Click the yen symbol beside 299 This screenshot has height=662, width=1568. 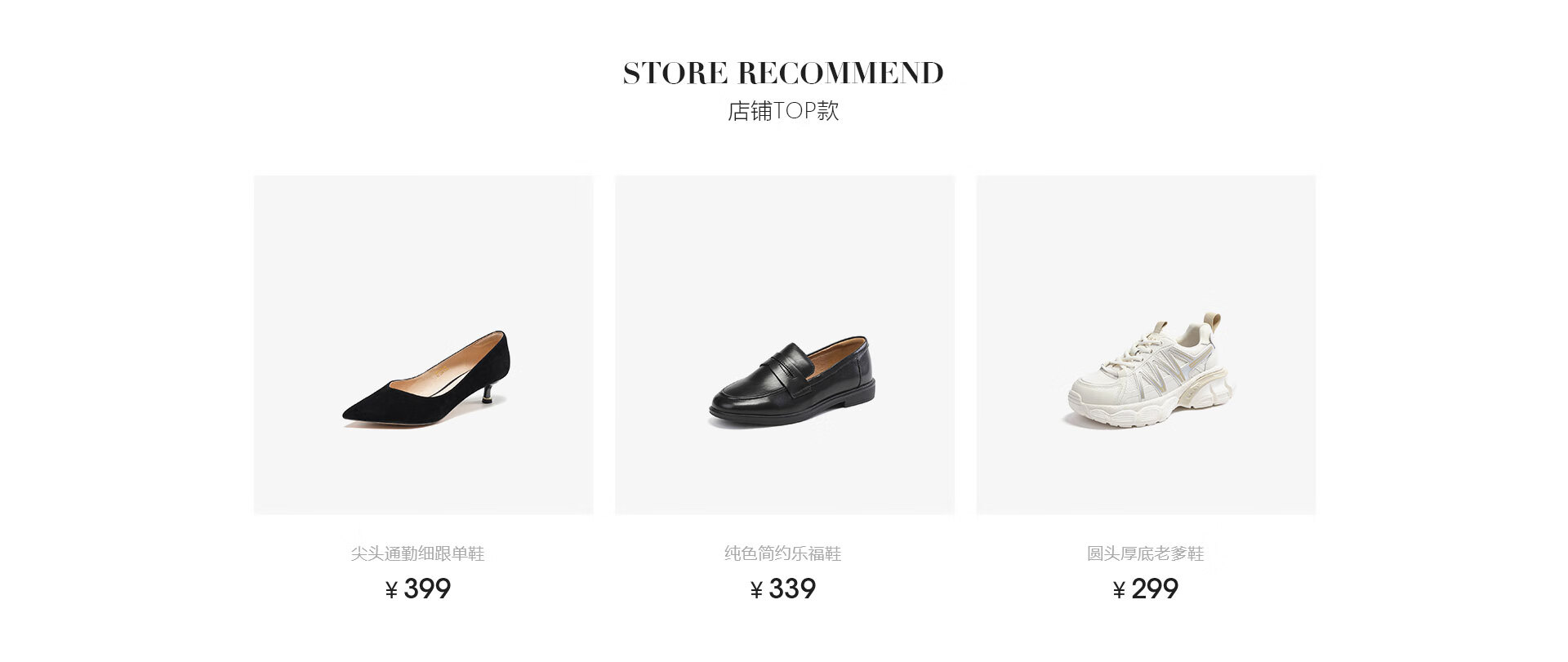point(1119,589)
